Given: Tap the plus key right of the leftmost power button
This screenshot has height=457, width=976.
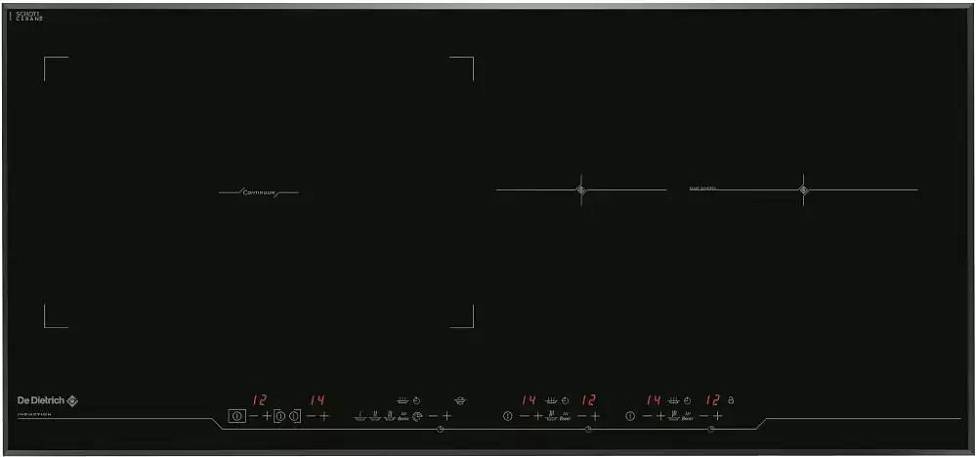Looking at the screenshot, I should pyautogui.click(x=267, y=416).
